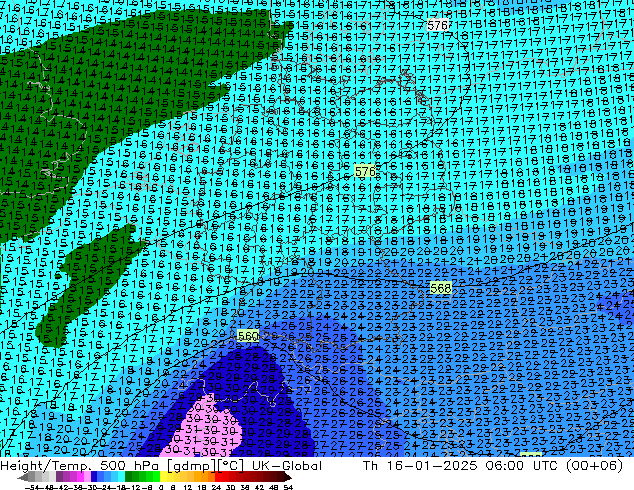The image size is (634, 490).
Task: Click the 568 height contour label
Action: click(441, 288)
